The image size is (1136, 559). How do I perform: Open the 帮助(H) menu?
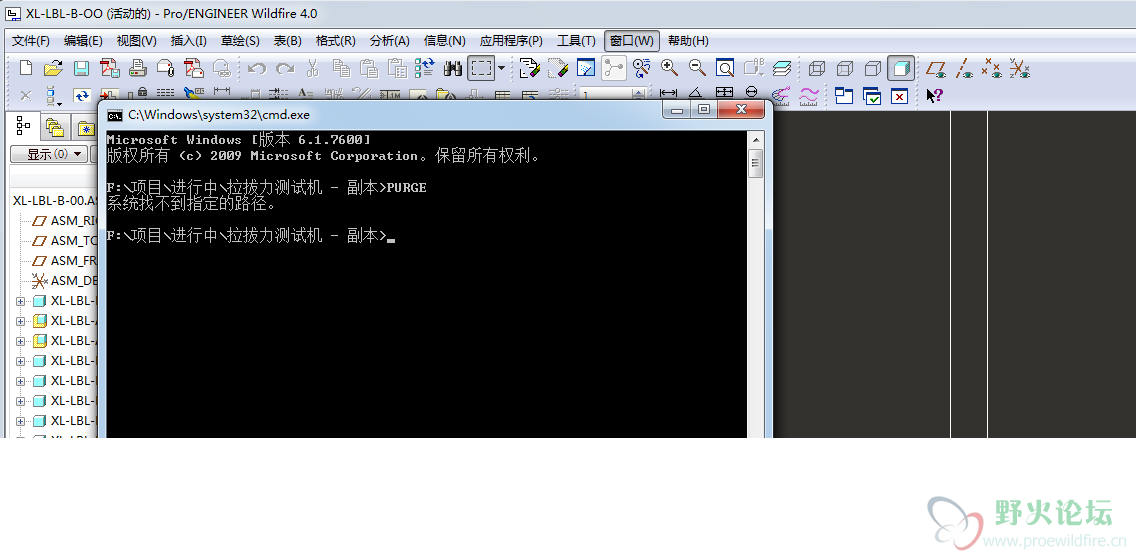pos(688,41)
